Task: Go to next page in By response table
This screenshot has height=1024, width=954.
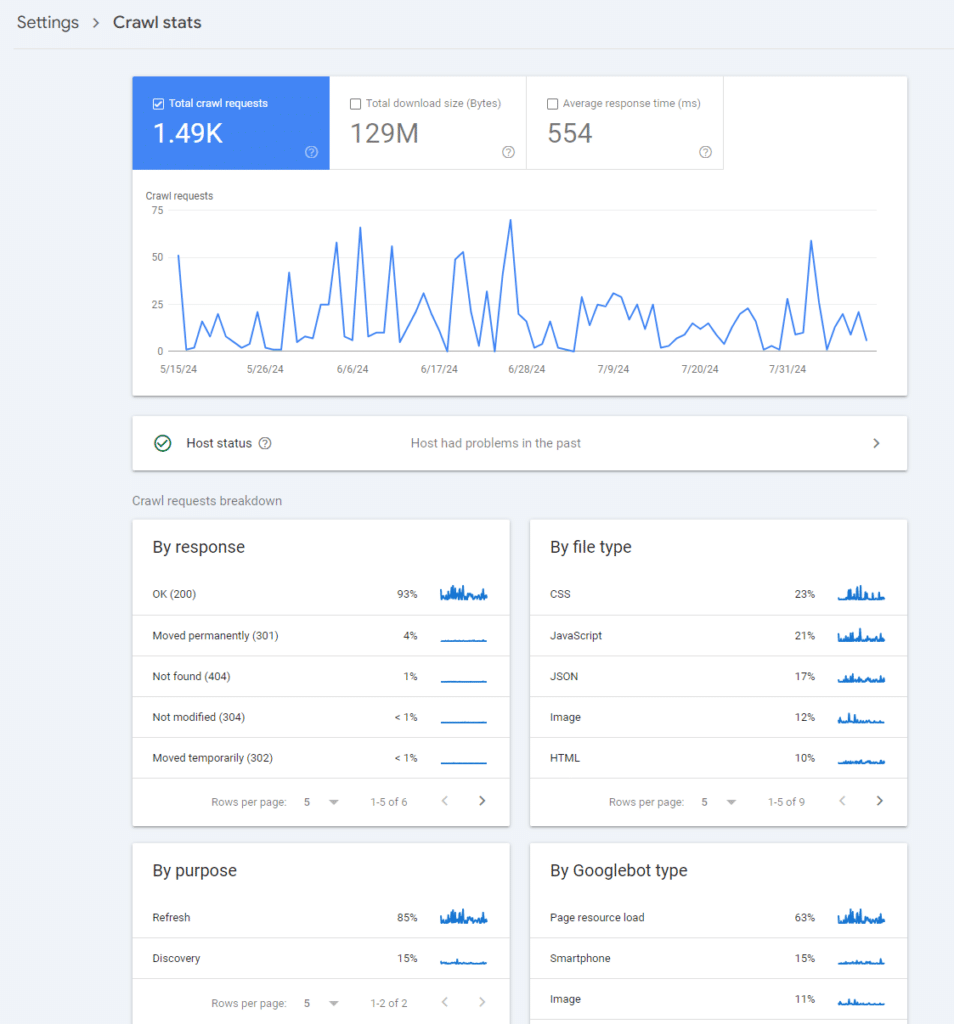Action: click(482, 801)
